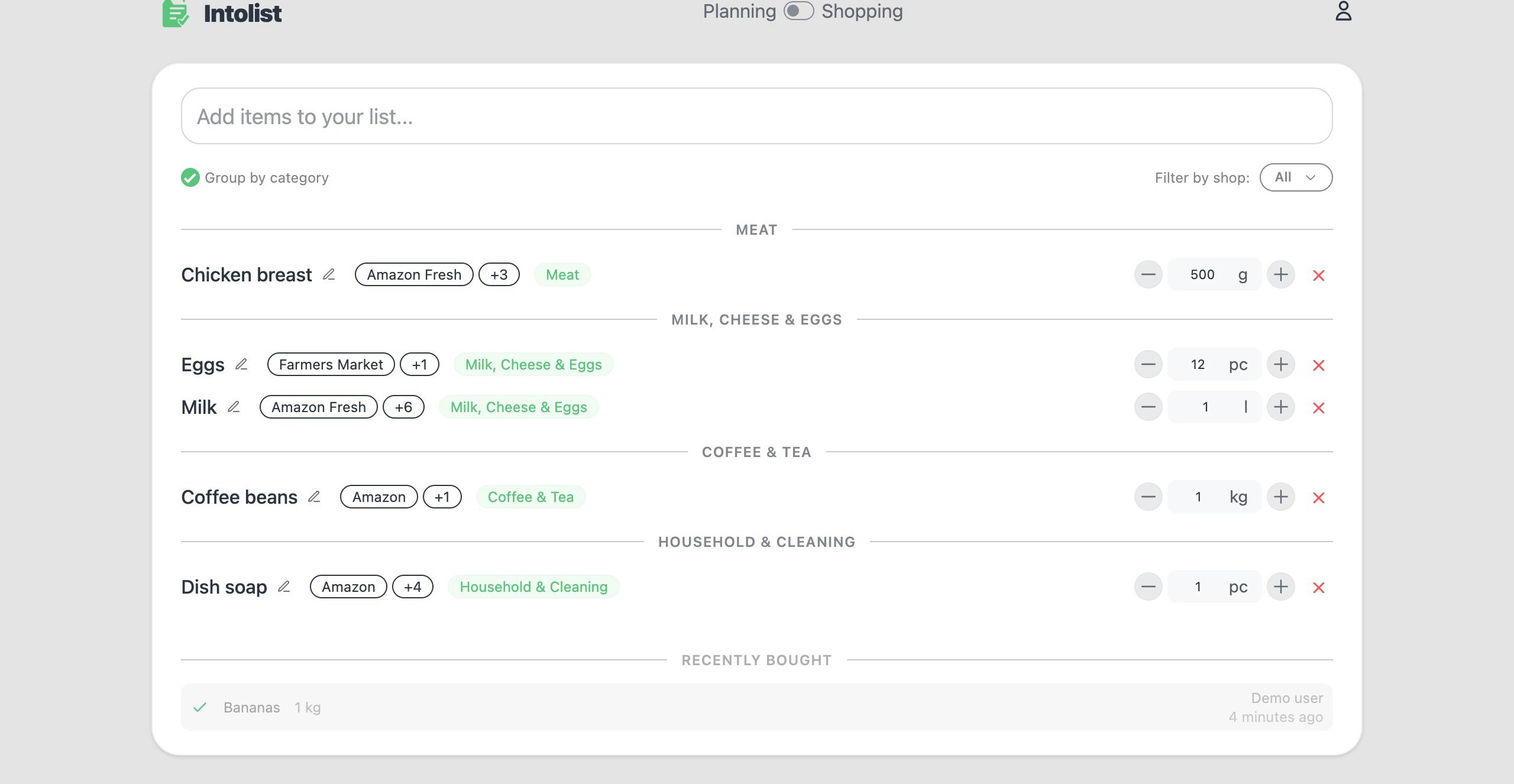This screenshot has height=784, width=1514.
Task: Click the Meat category tag
Action: tap(562, 274)
